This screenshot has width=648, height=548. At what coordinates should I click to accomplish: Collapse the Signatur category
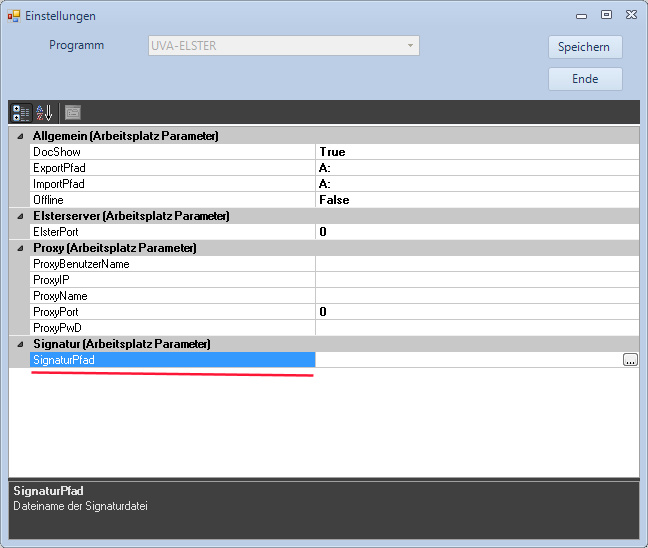pos(20,344)
